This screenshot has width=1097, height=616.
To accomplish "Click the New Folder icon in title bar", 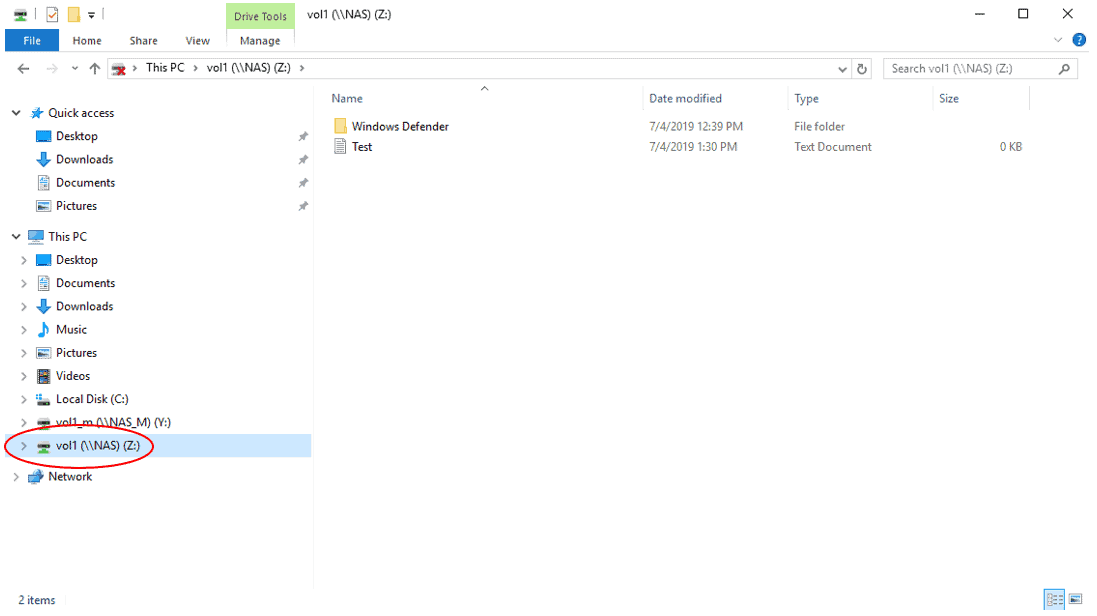I will coord(73,14).
